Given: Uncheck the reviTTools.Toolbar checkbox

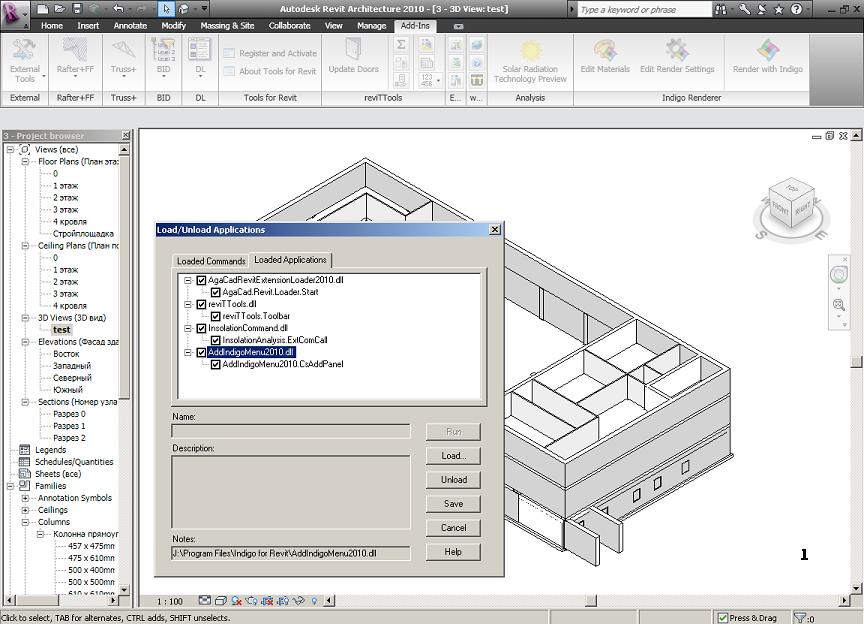Looking at the screenshot, I should (215, 316).
